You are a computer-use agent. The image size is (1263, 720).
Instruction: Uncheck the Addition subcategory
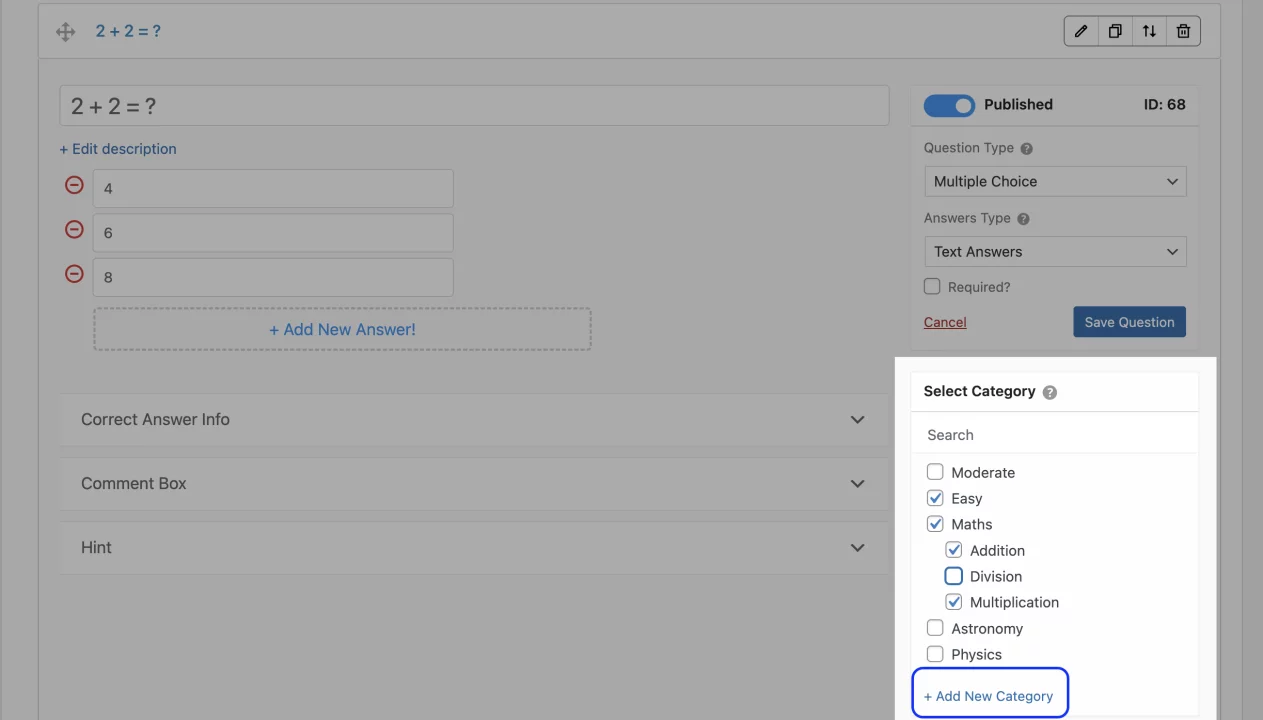[x=954, y=550]
